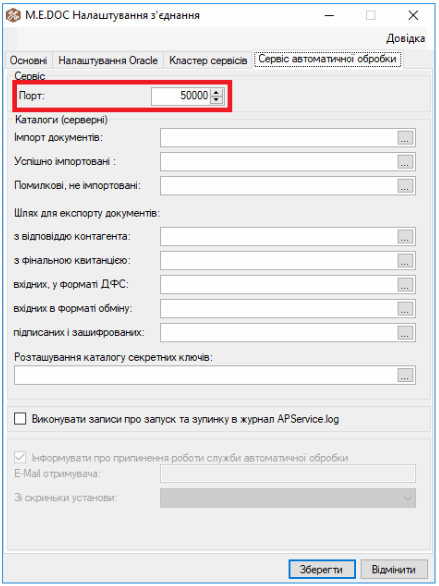439x586 pixels.
Task: Browse secret keys catalog location
Action: (x=405, y=375)
